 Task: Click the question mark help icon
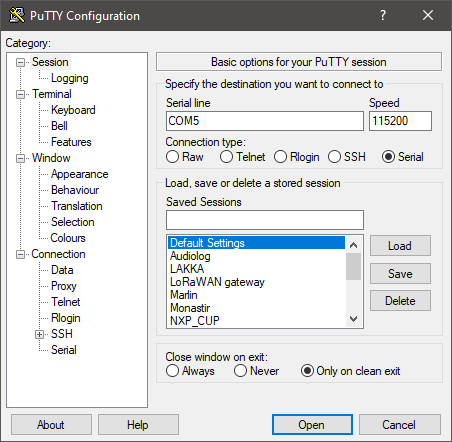click(383, 15)
